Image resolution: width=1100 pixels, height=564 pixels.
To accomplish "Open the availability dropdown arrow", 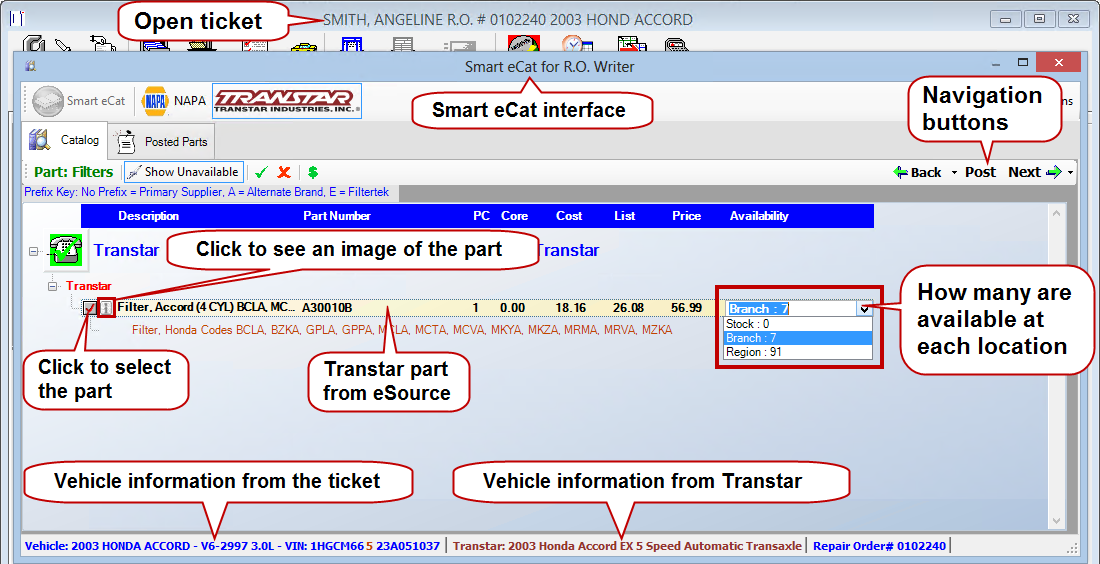I will 864,309.
